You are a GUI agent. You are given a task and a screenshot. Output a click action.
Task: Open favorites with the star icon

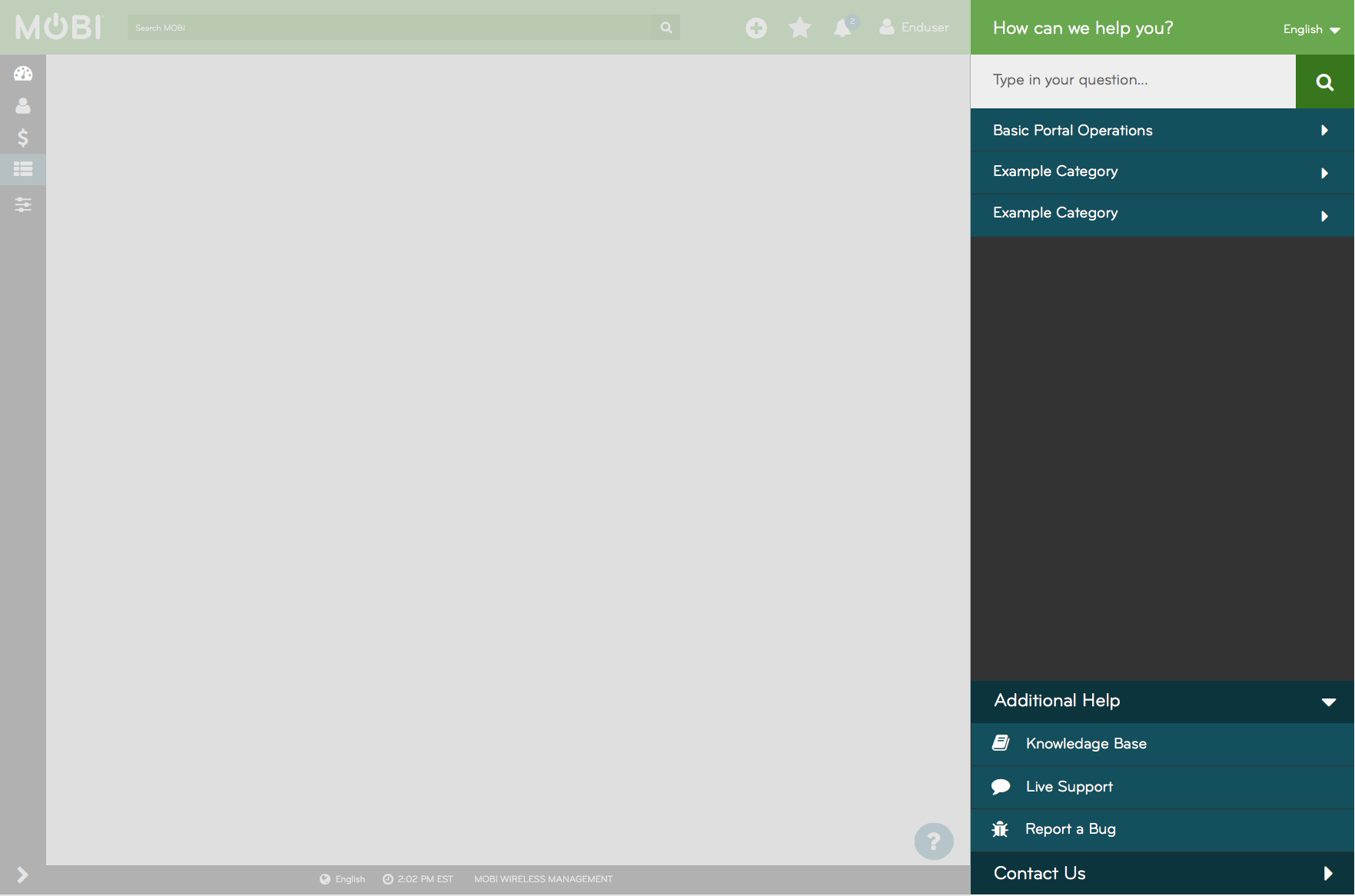800,28
